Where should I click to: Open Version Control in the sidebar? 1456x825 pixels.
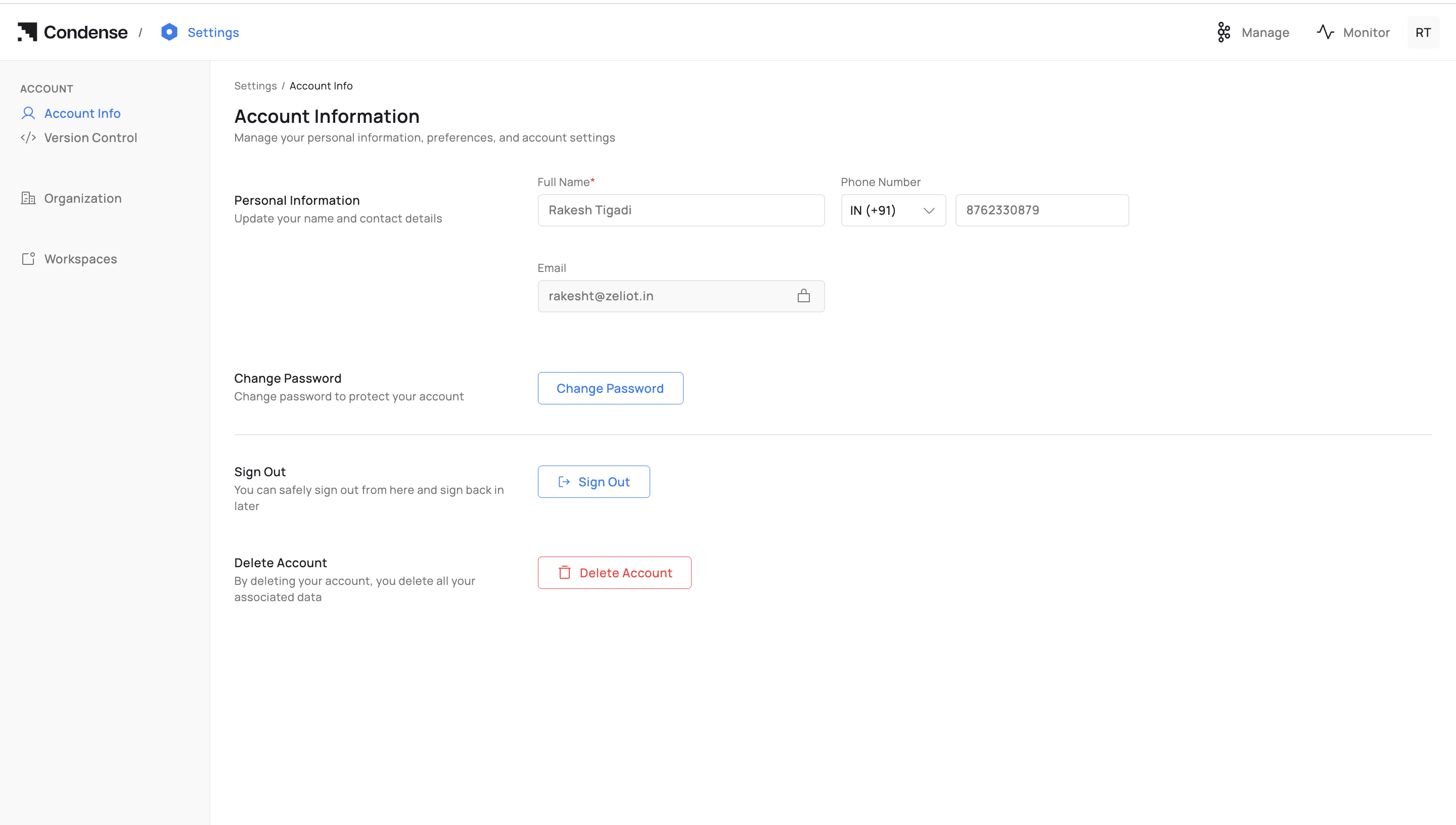(90, 137)
